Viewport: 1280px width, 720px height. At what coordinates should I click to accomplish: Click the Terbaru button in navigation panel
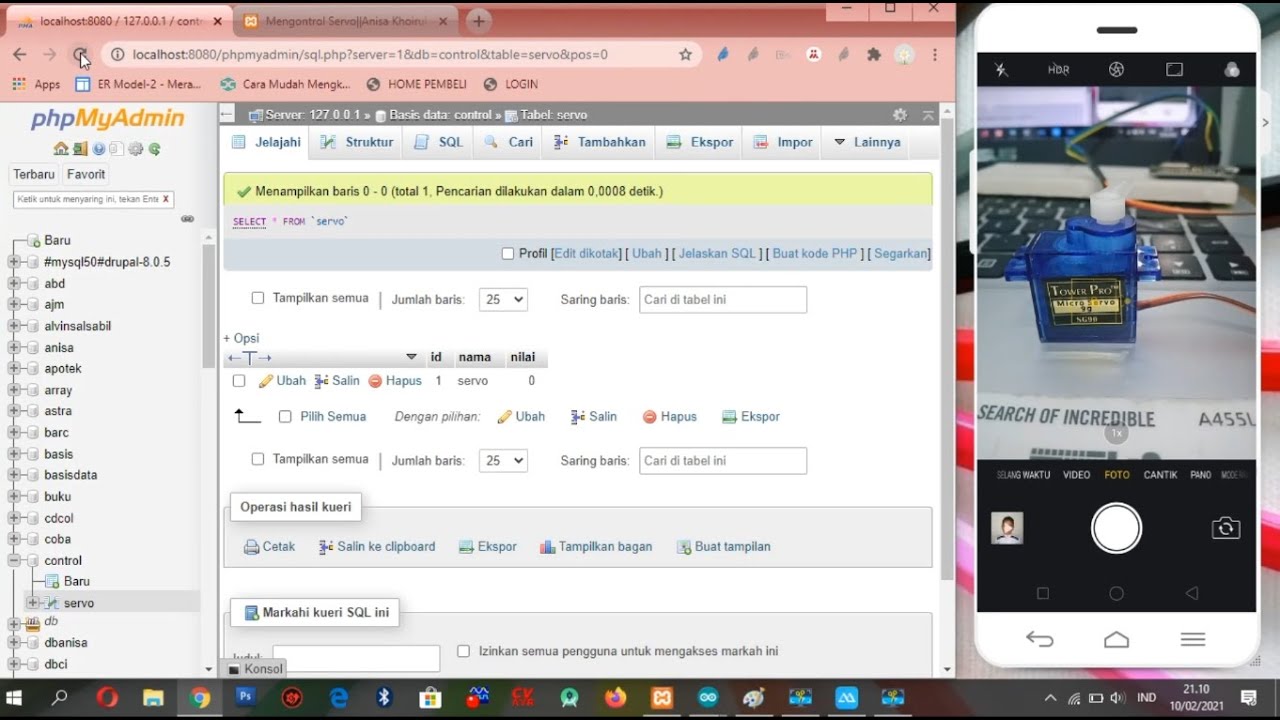34,174
